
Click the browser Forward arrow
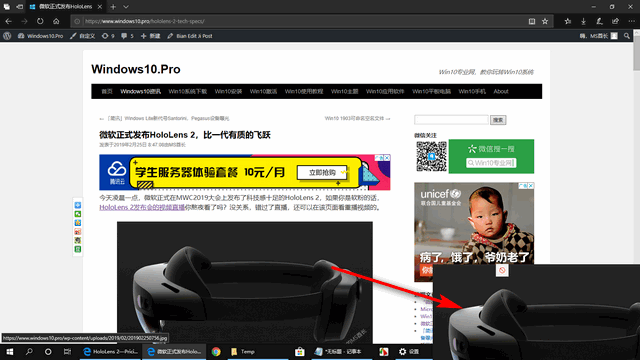[x=24, y=21]
